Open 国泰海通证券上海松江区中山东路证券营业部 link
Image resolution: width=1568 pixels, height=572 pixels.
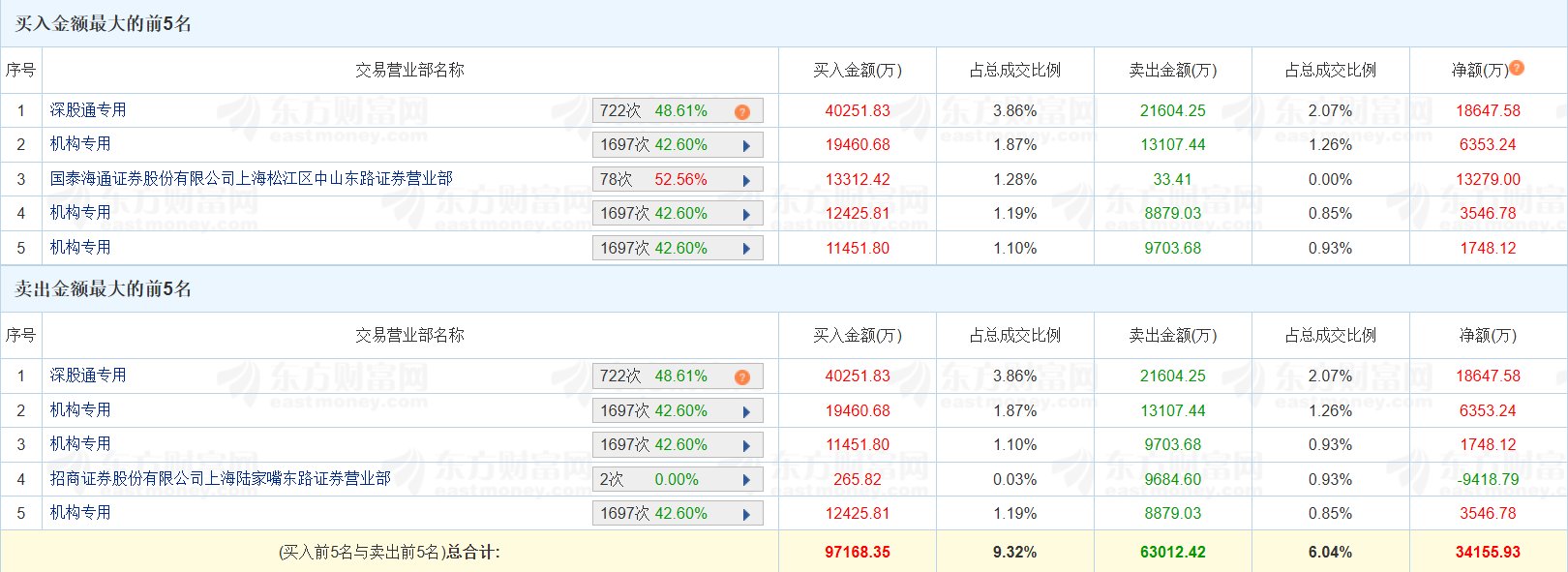[251, 179]
